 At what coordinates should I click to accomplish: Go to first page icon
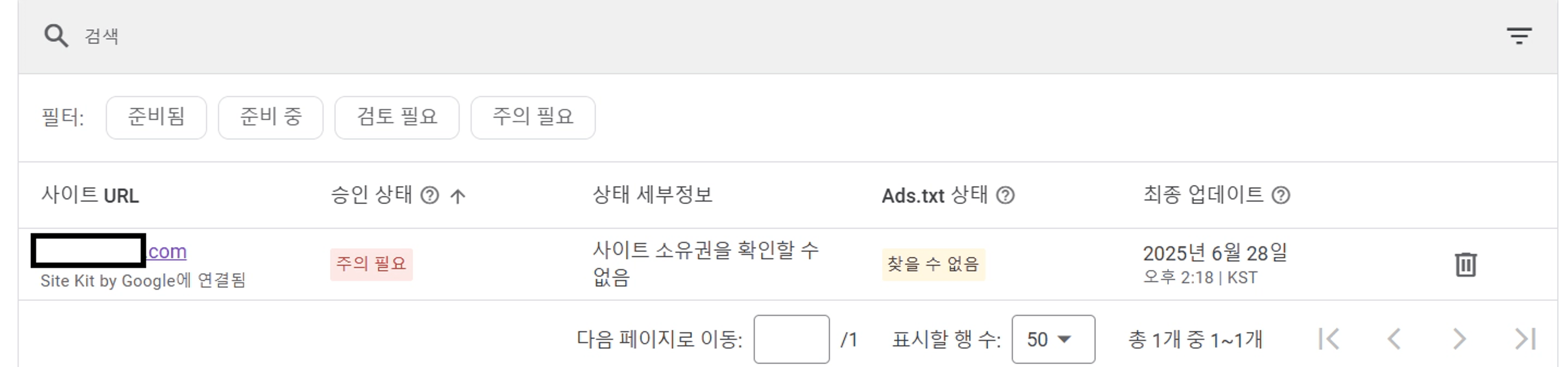pyautogui.click(x=1329, y=339)
